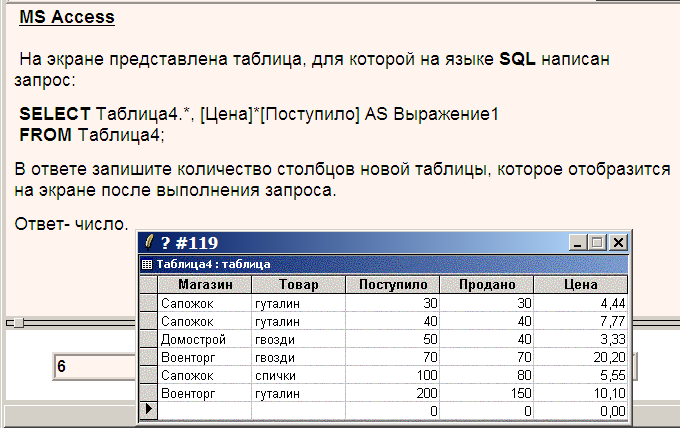Image resolution: width=680 pixels, height=428 pixels.
Task: Click the Поступило value 200
Action: coord(392,393)
